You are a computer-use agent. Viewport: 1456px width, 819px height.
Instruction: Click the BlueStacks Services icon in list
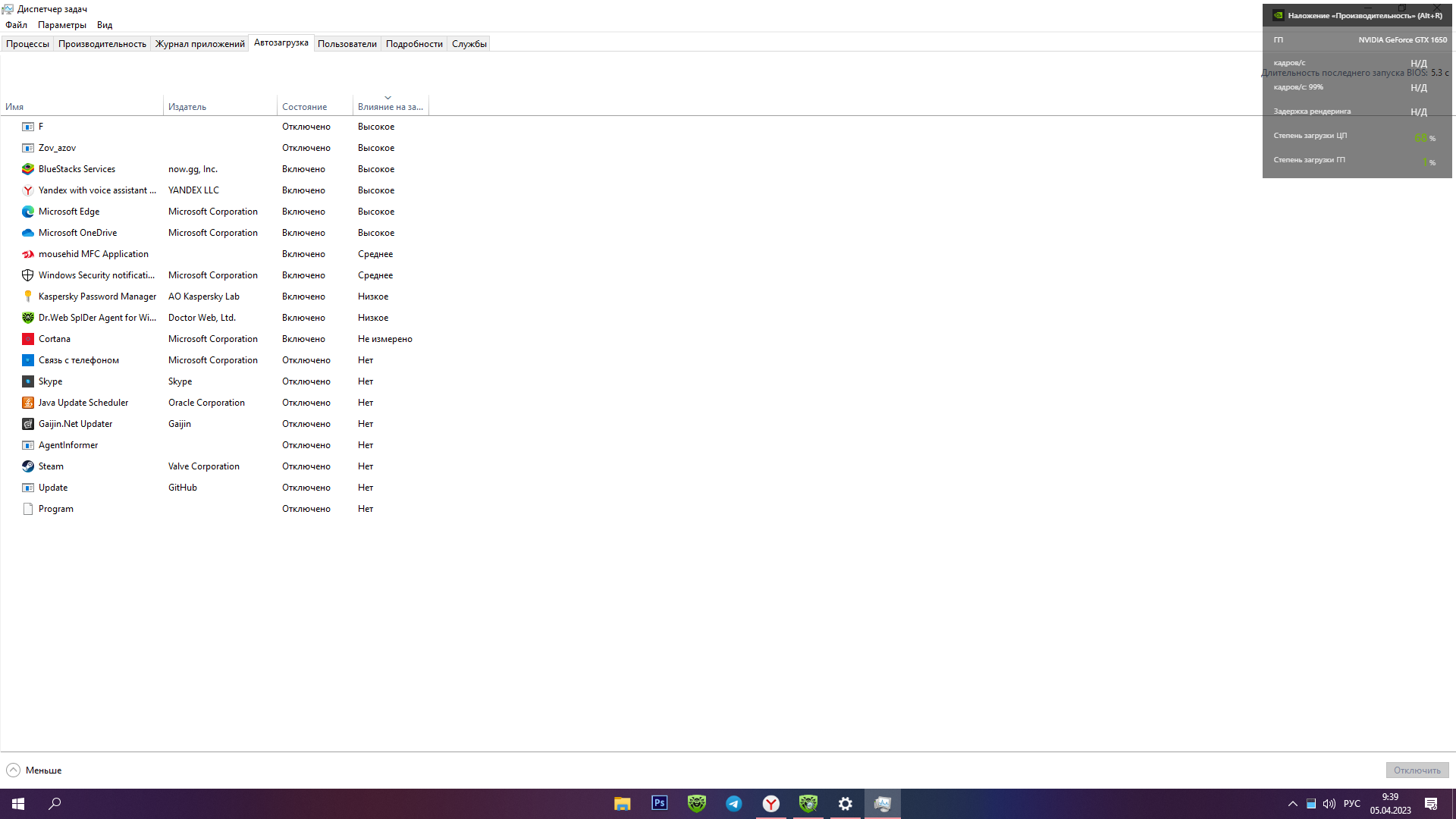point(28,169)
